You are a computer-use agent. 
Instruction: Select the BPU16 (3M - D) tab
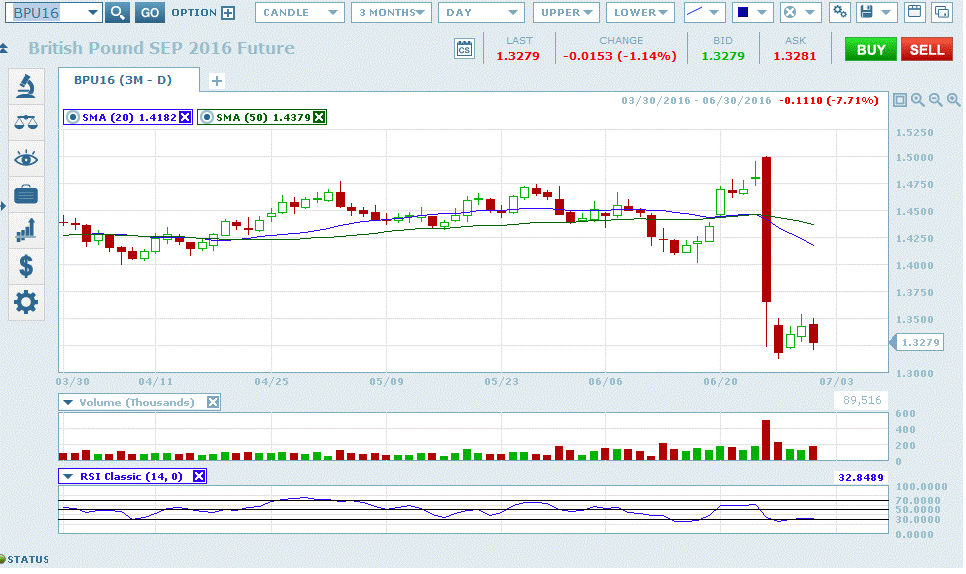click(129, 80)
